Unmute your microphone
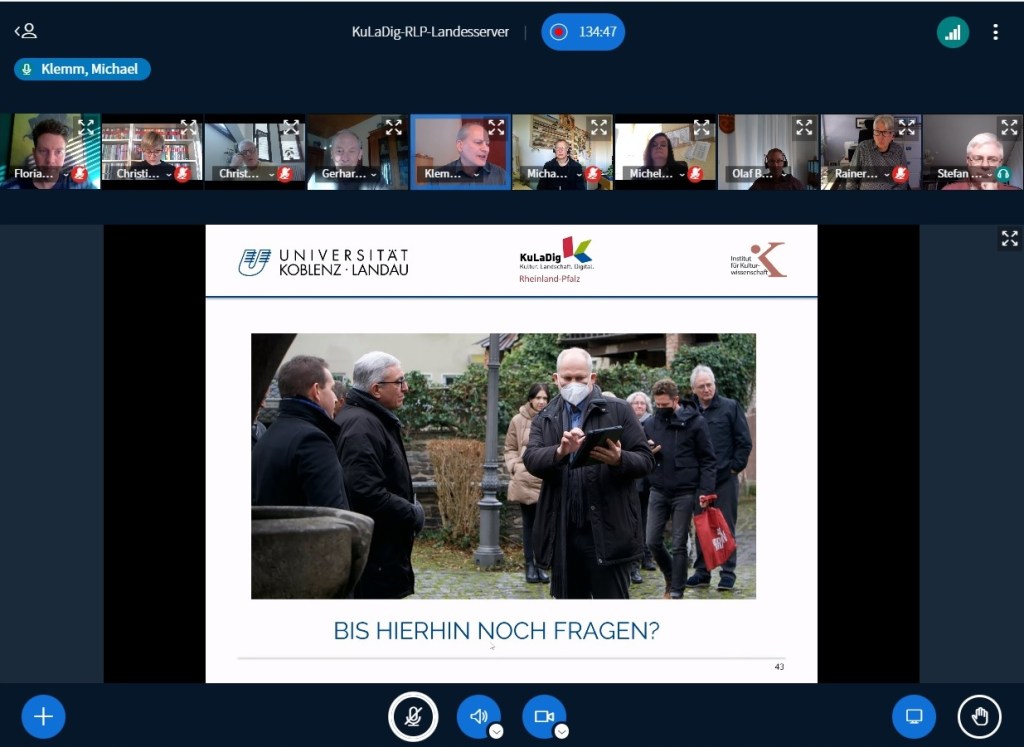 413,716
